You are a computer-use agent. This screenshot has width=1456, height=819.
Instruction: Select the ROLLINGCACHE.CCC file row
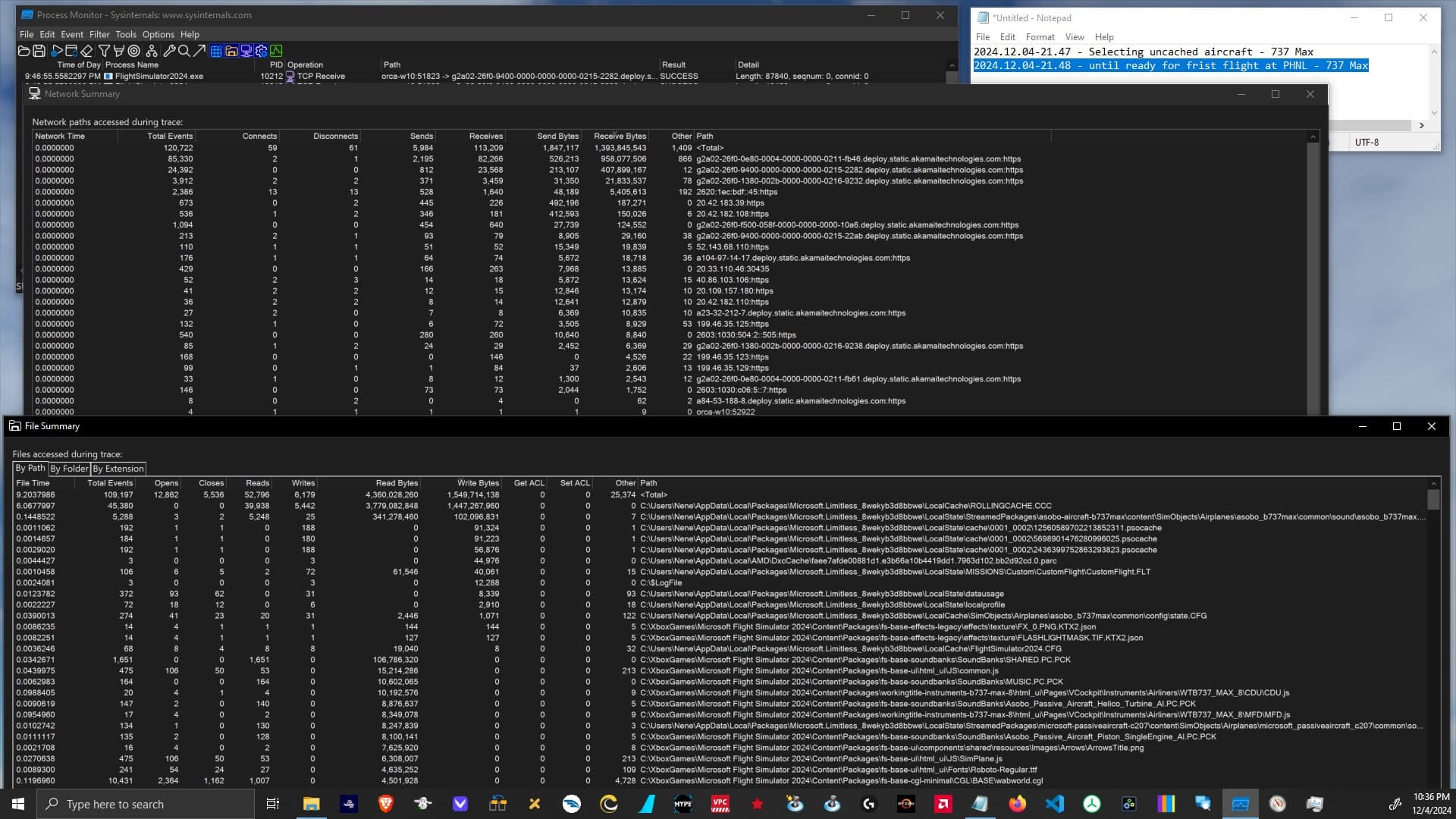pyautogui.click(x=720, y=506)
